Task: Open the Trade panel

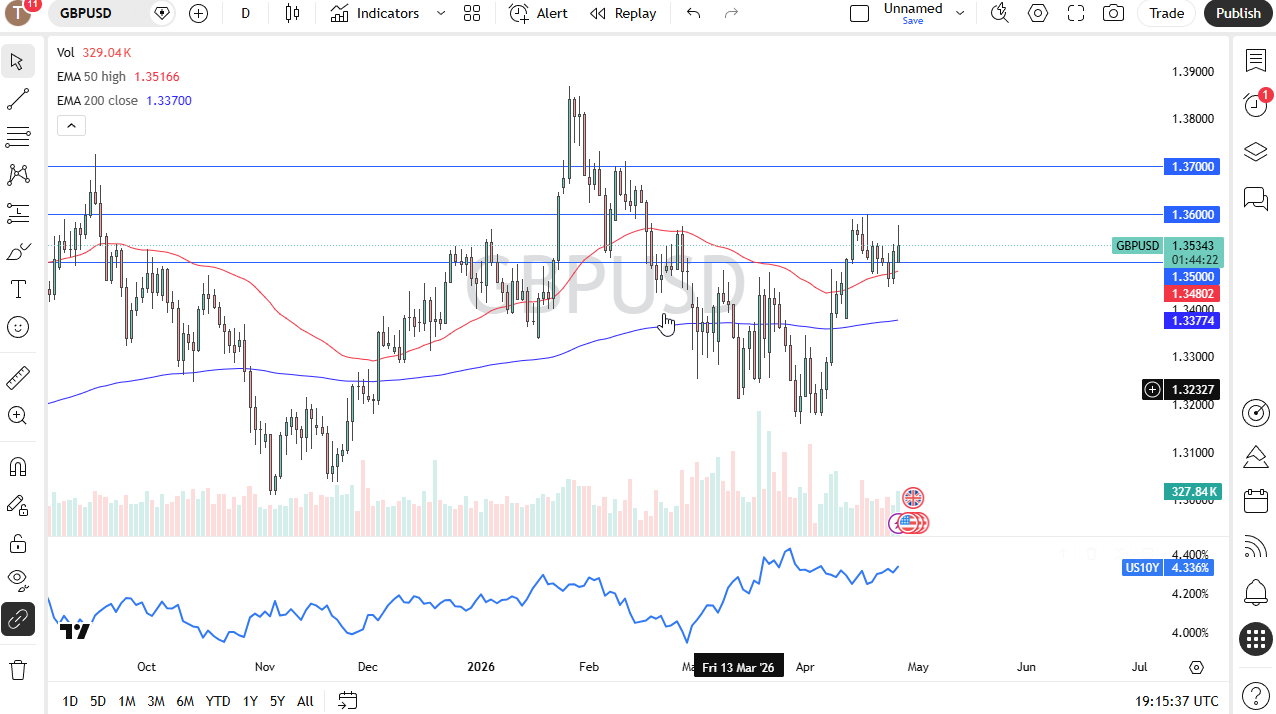Action: (1166, 13)
